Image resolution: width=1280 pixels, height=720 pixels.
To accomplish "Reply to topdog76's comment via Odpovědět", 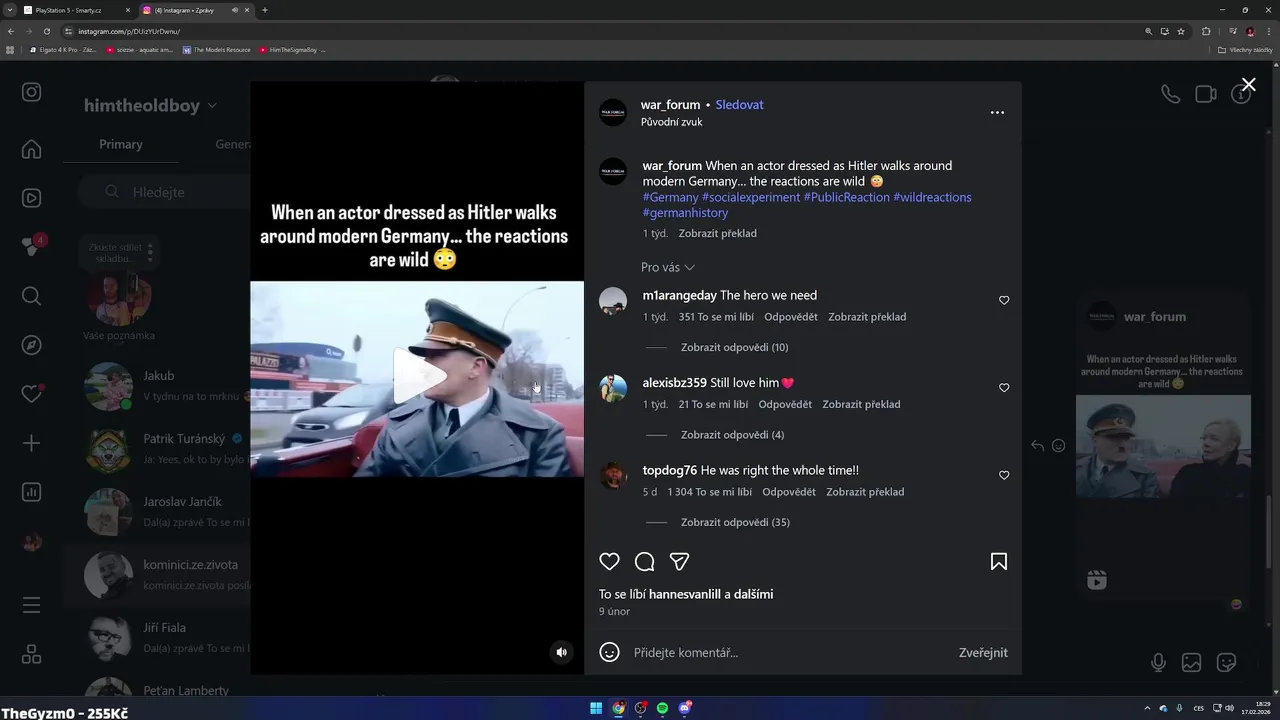I will [789, 492].
